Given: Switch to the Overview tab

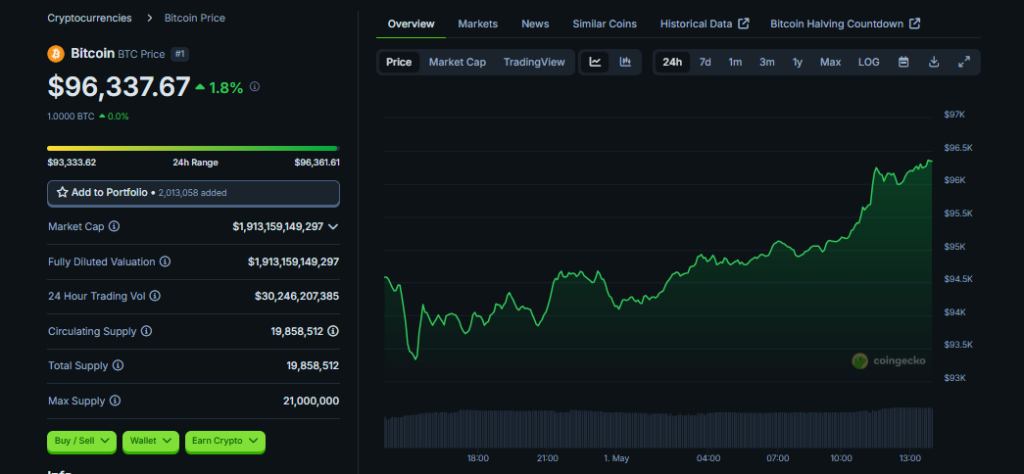Looking at the screenshot, I should [411, 24].
